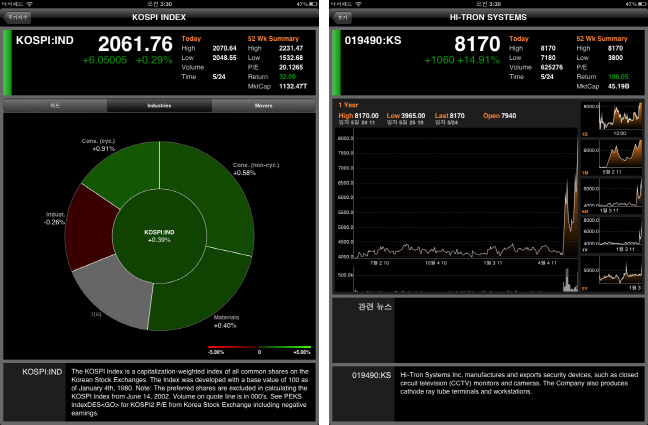Tap the 52 week low 1532.68
This screenshot has height=425, width=648.
(291, 58)
